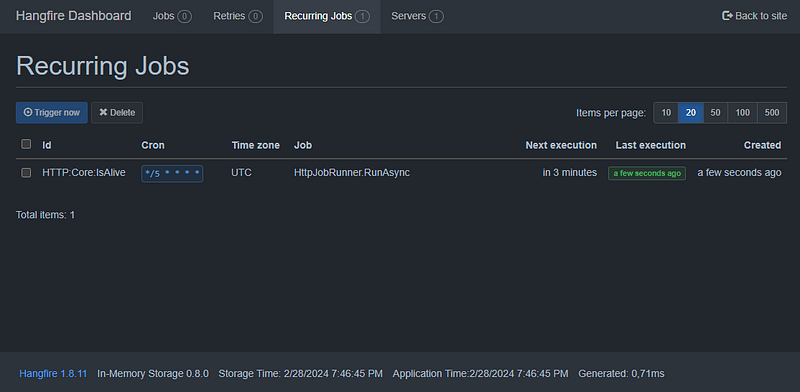The width and height of the screenshot is (800, 392).
Task: Click the Application Time footer entry
Action: tap(480, 374)
